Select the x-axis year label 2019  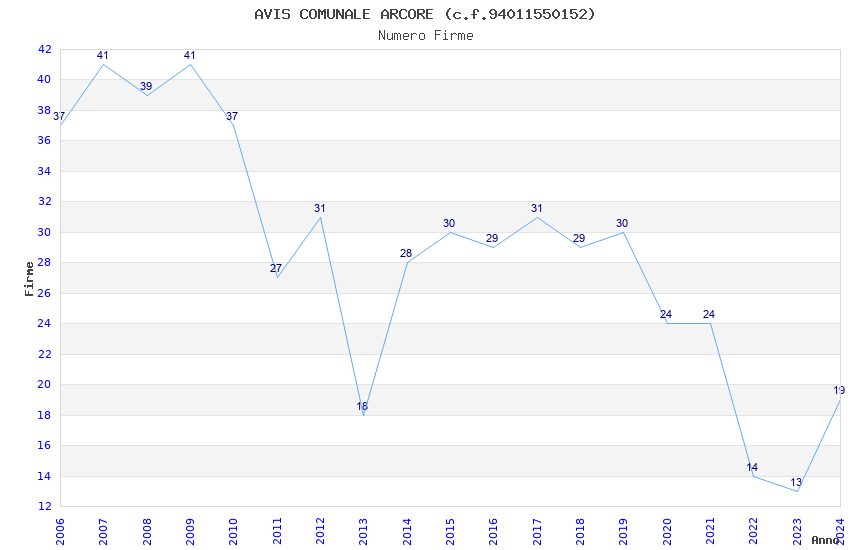tap(623, 532)
